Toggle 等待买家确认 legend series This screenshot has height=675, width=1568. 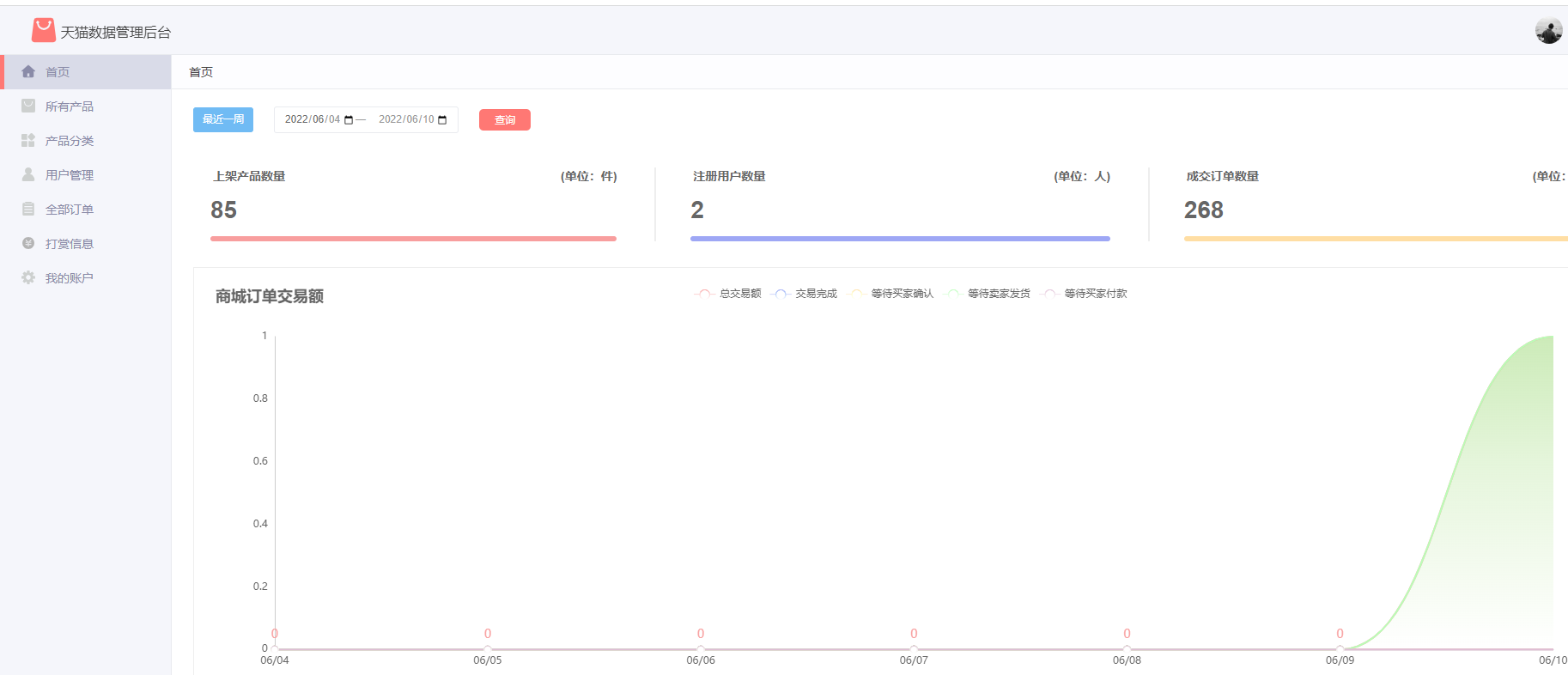(890, 294)
